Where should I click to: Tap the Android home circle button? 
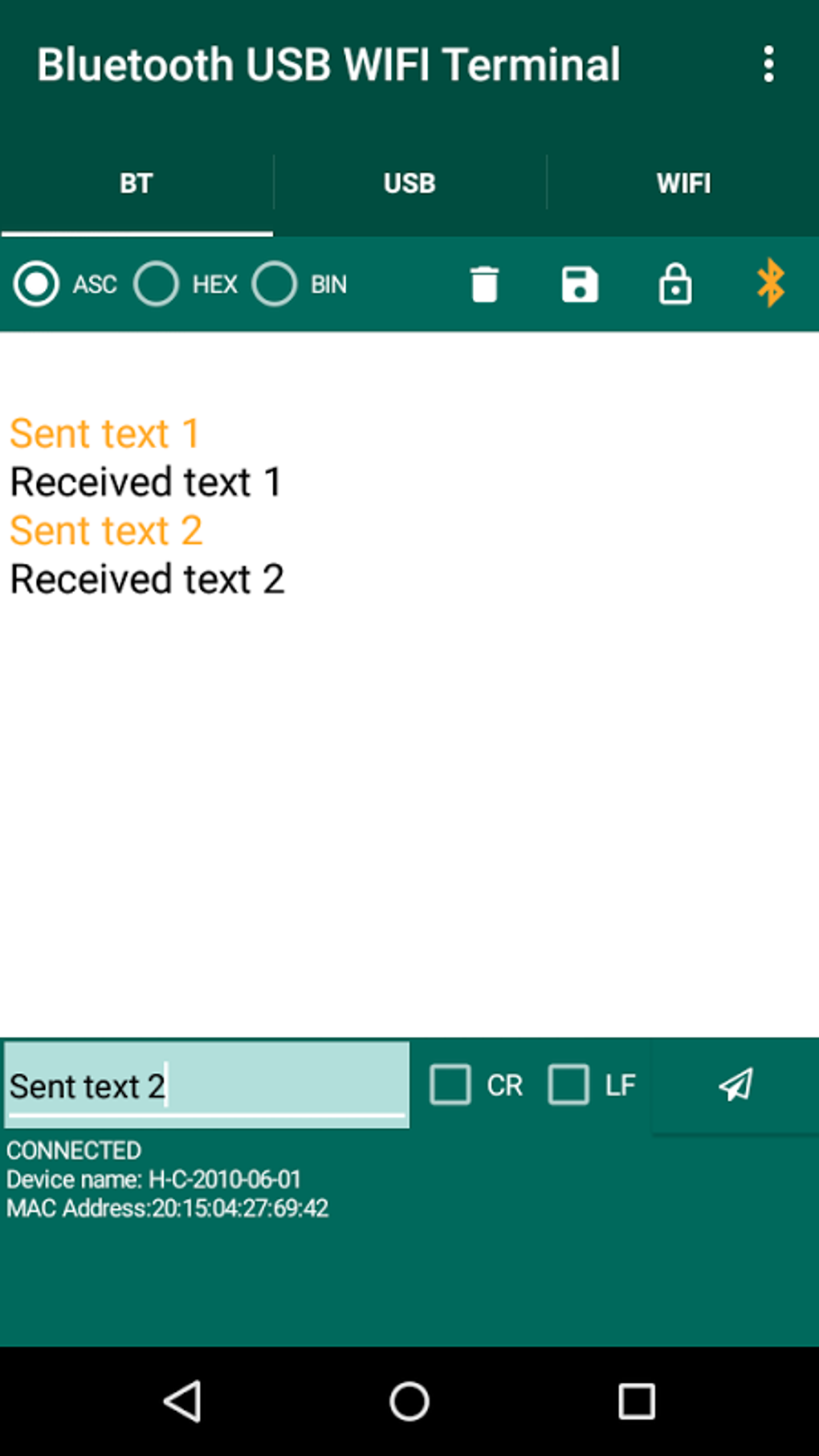point(409,1401)
